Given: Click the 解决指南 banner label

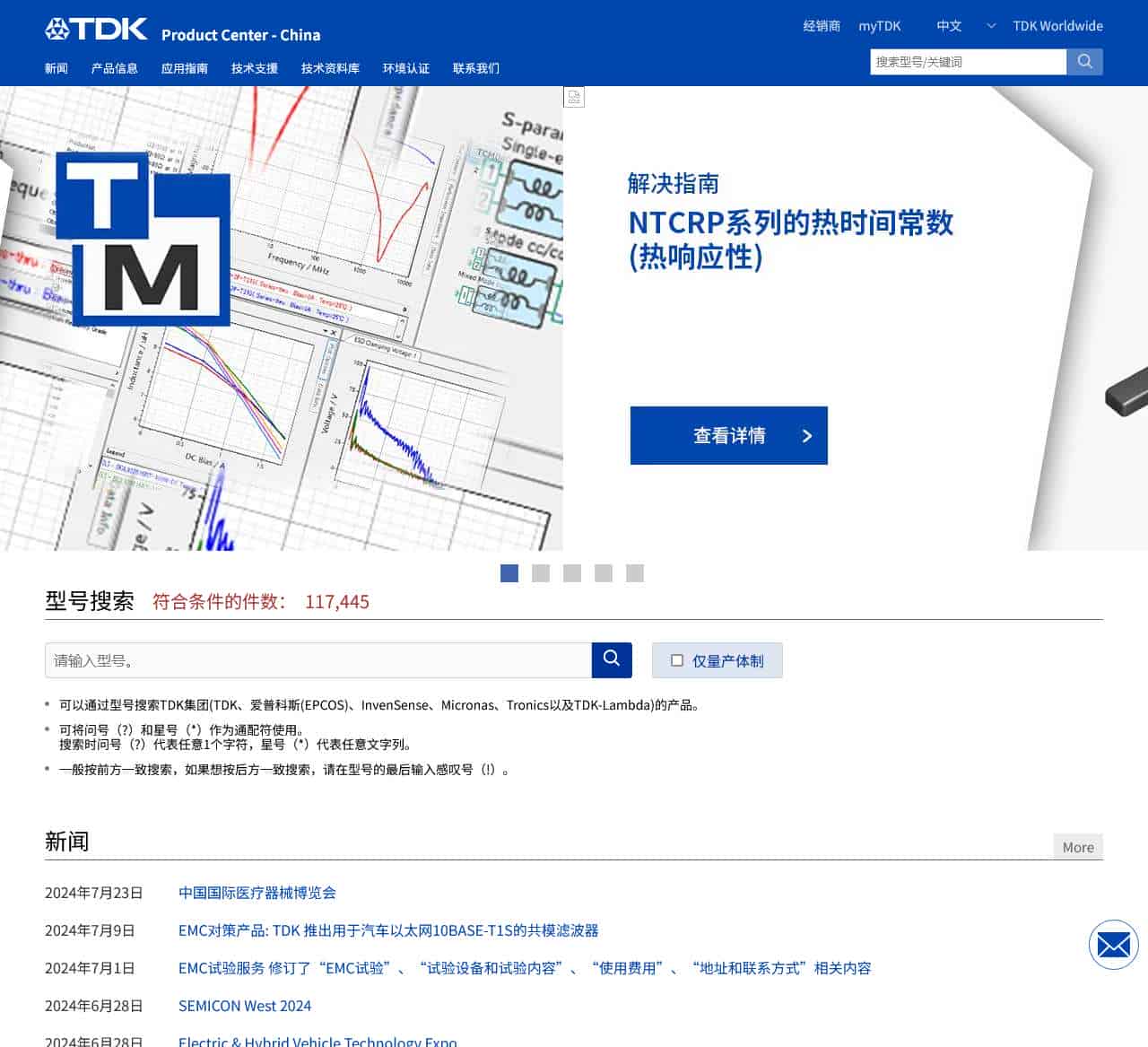Looking at the screenshot, I should point(674,184).
